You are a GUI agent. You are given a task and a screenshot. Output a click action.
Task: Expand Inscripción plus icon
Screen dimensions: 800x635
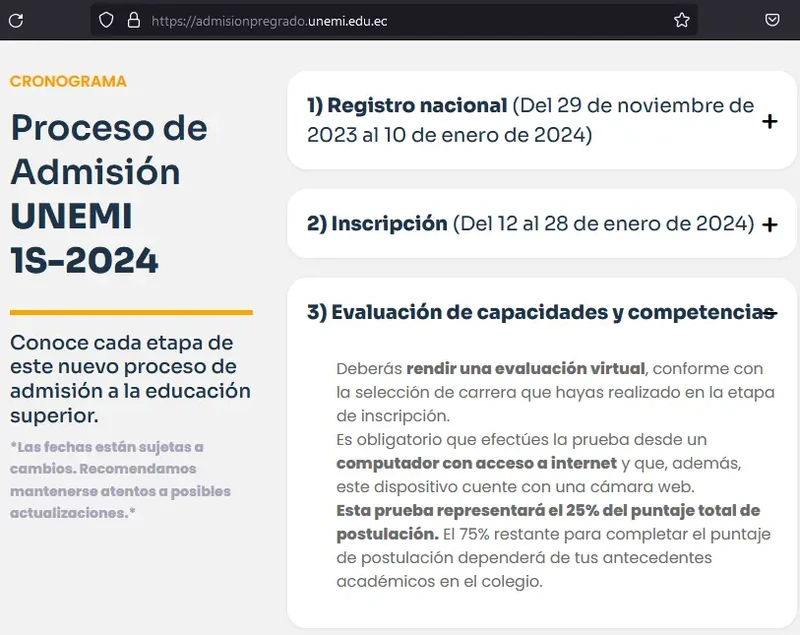coord(769,224)
